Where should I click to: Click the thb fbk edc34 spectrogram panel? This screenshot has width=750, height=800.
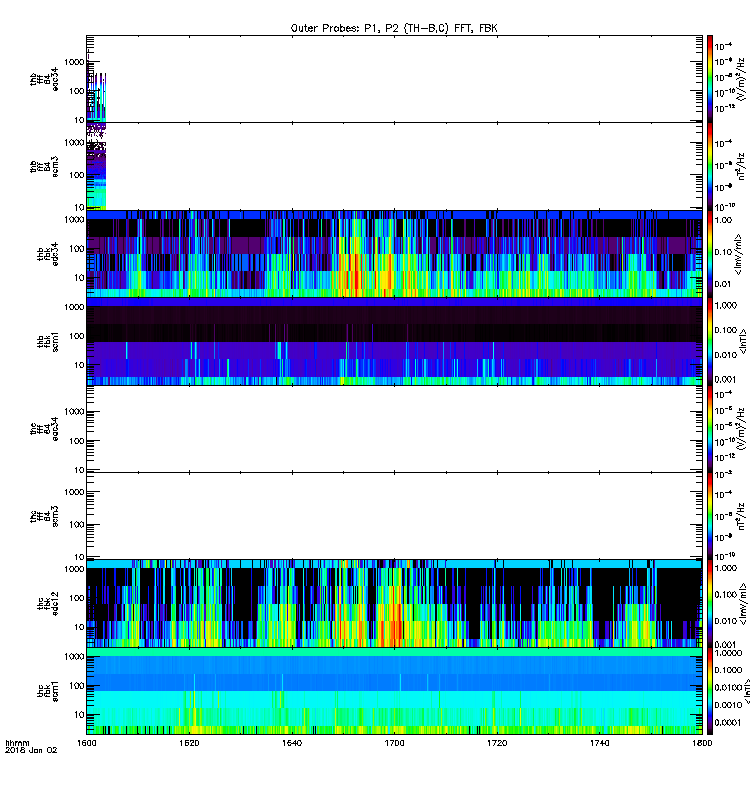pos(394,254)
